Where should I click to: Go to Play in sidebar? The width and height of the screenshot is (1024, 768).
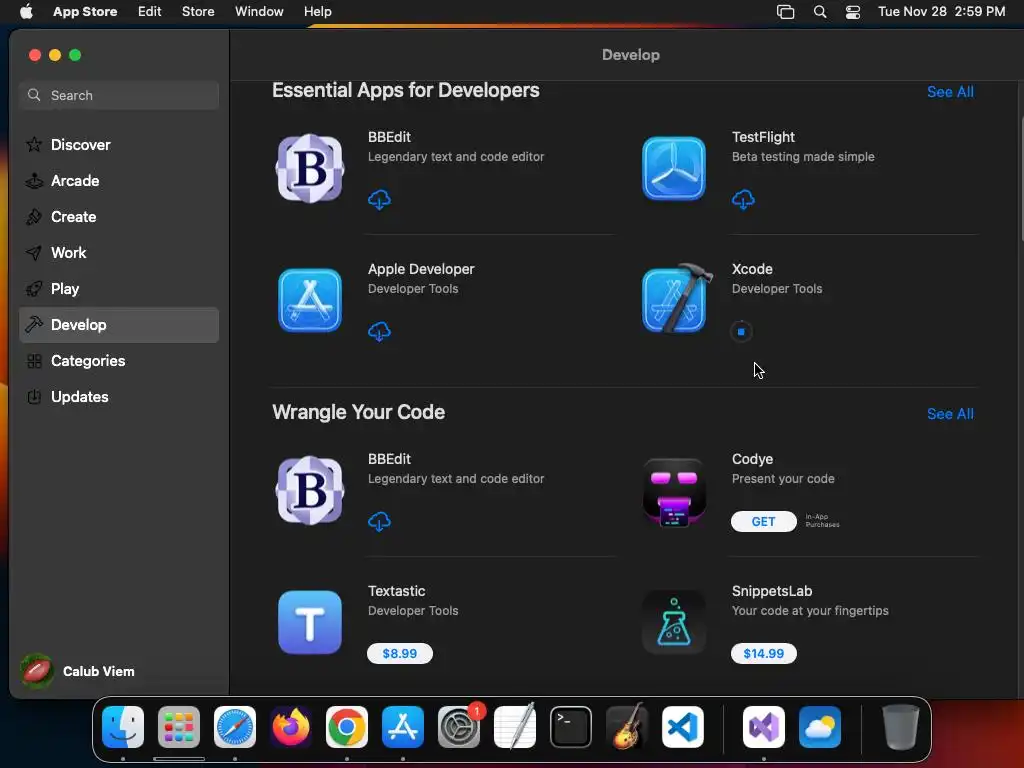[119, 289]
